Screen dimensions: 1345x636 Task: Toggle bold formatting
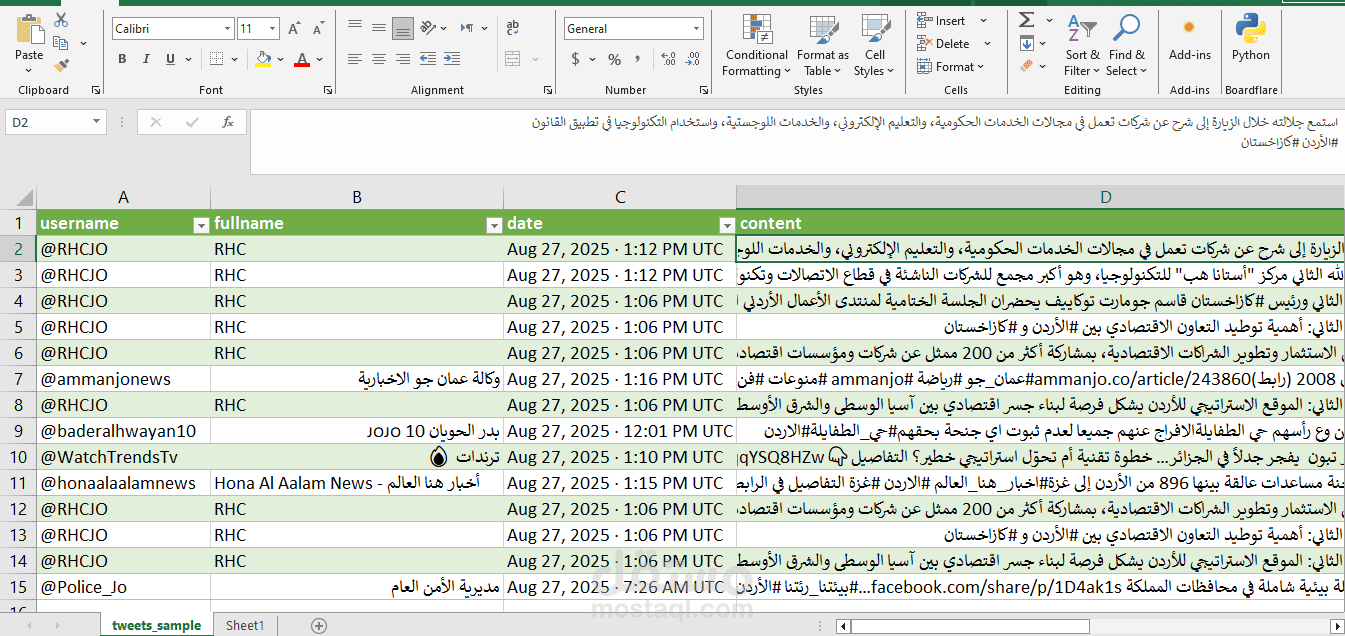pyautogui.click(x=122, y=59)
